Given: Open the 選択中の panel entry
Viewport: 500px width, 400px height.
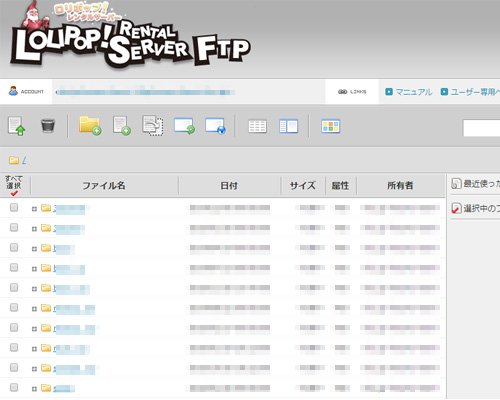Looking at the screenshot, I should [x=482, y=209].
